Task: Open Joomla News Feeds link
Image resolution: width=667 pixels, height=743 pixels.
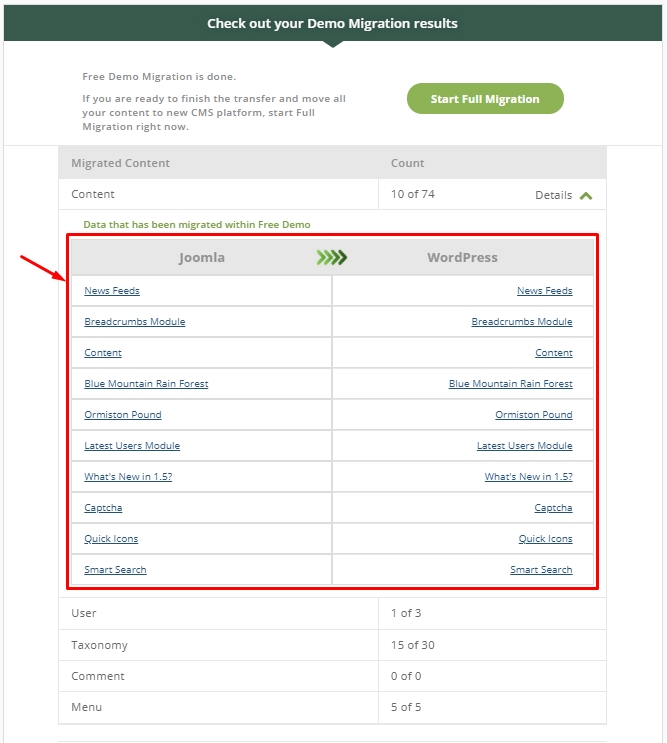Action: pyautogui.click(x=112, y=290)
